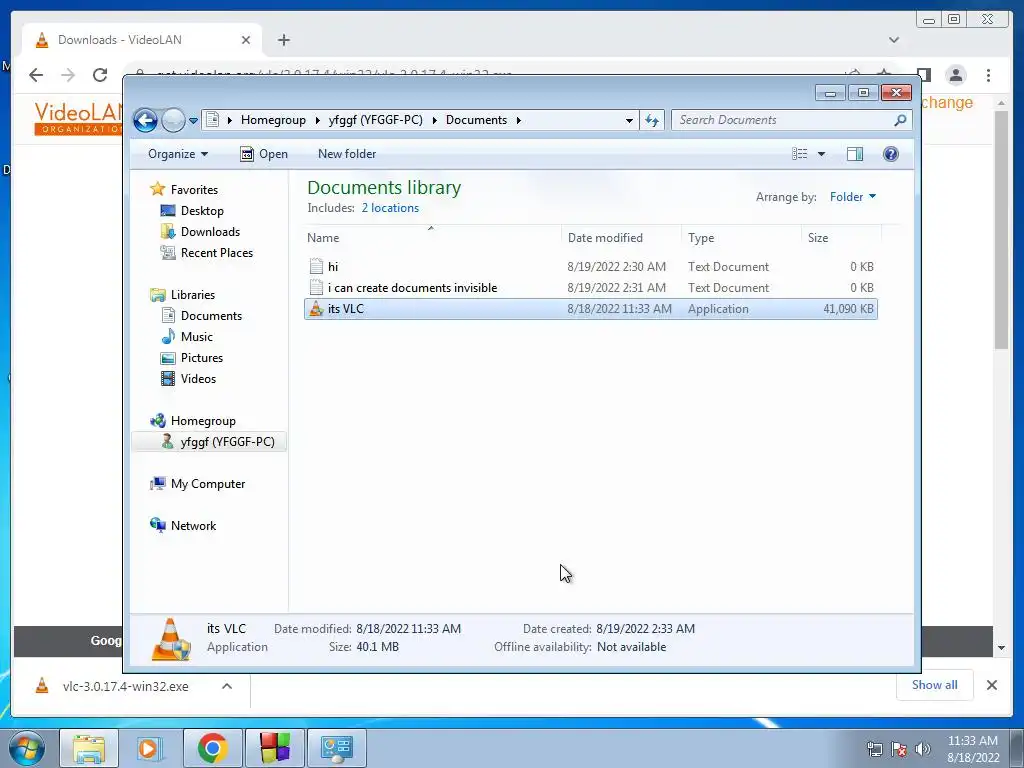1024x768 pixels.
Task: Open Chrome tab search chevron
Action: [x=894, y=40]
